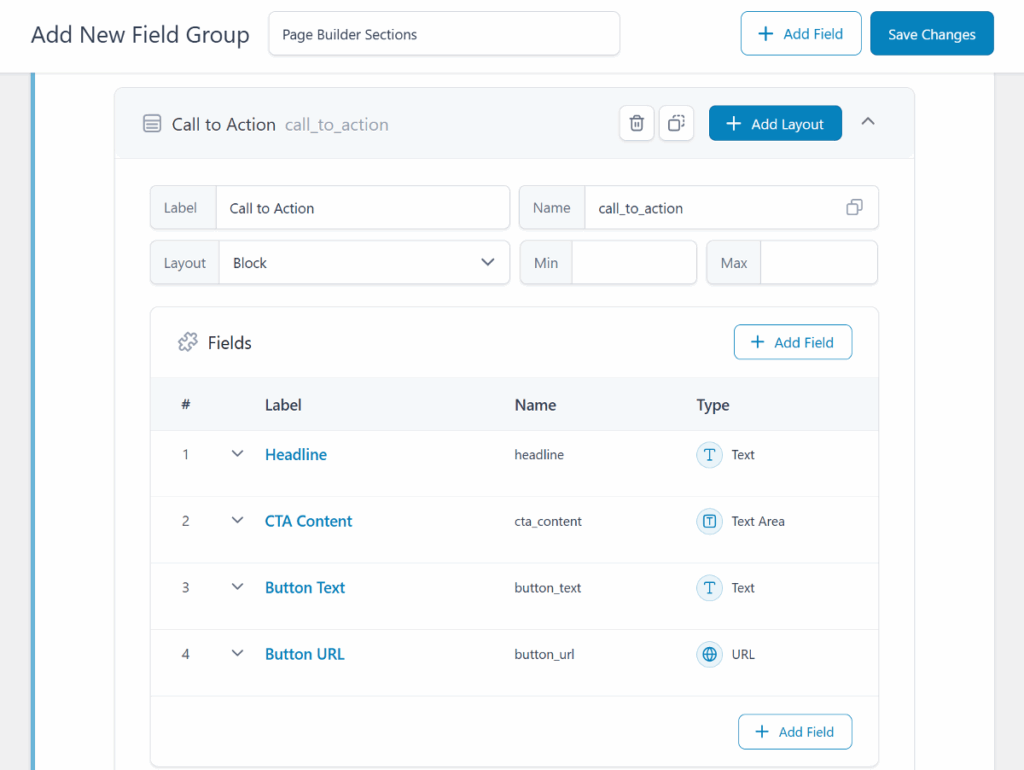Expand the Button URL field row
1024x770 pixels.
[237, 654]
